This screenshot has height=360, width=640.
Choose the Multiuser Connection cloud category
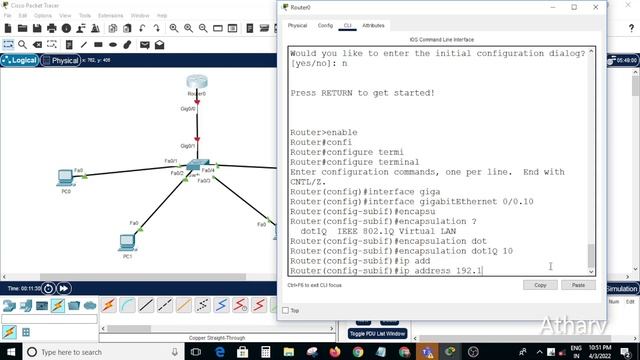pos(90,305)
